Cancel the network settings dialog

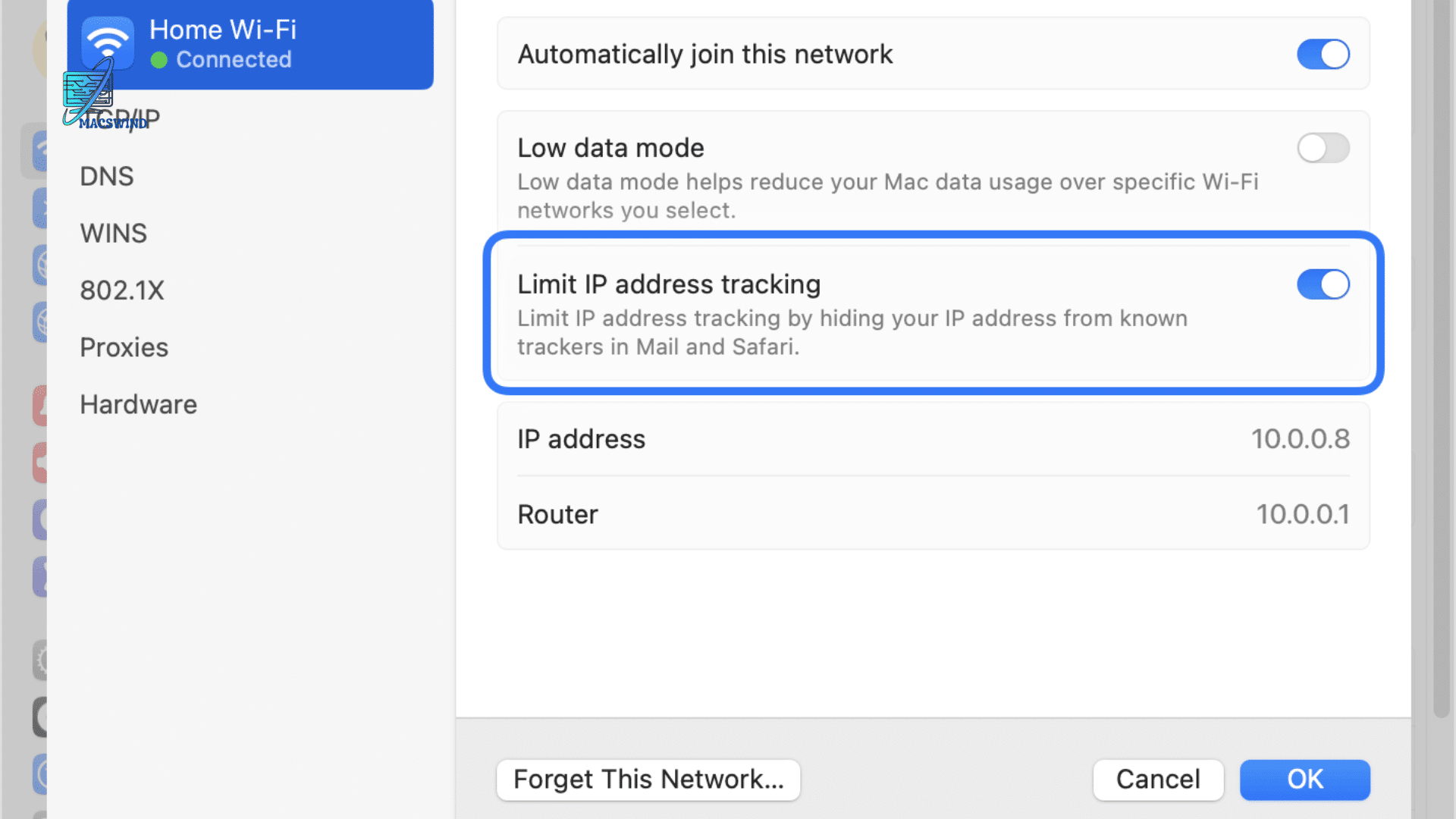click(x=1158, y=780)
